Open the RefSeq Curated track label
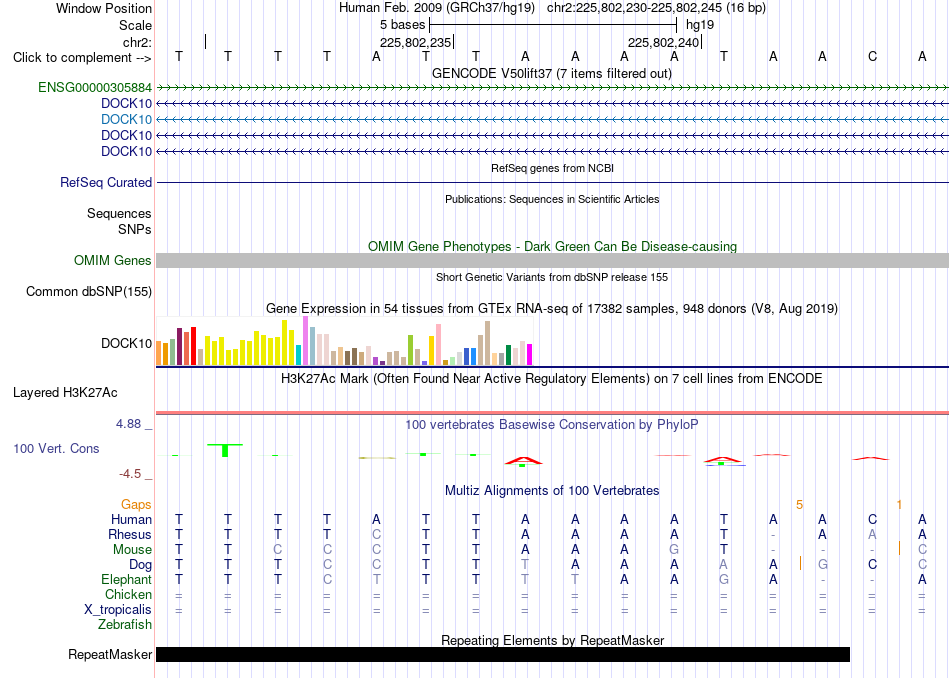 click(106, 182)
